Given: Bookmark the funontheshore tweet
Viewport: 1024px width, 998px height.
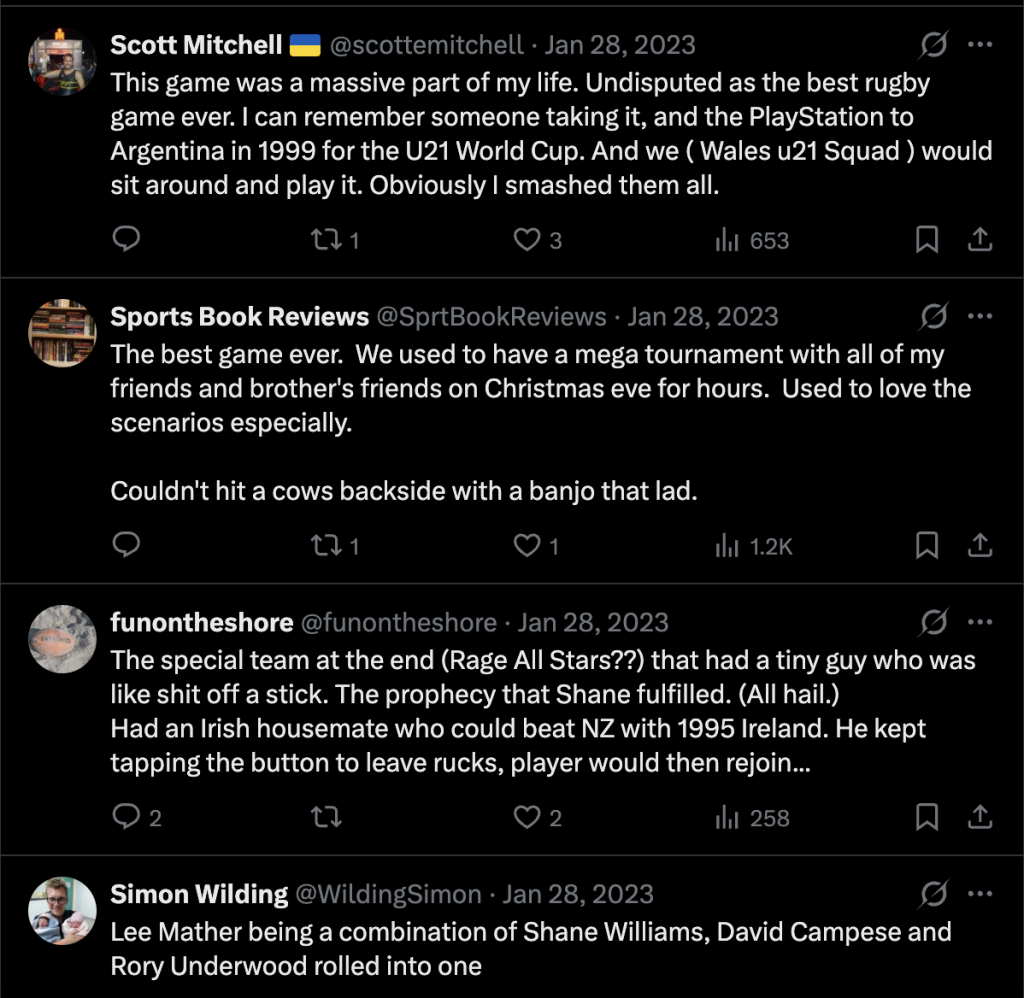Looking at the screenshot, I should coord(927,817).
